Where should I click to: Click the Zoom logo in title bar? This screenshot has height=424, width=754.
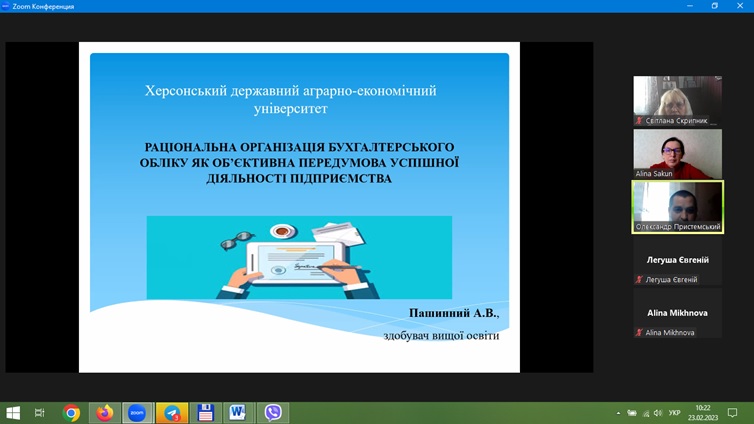click(x=5, y=6)
